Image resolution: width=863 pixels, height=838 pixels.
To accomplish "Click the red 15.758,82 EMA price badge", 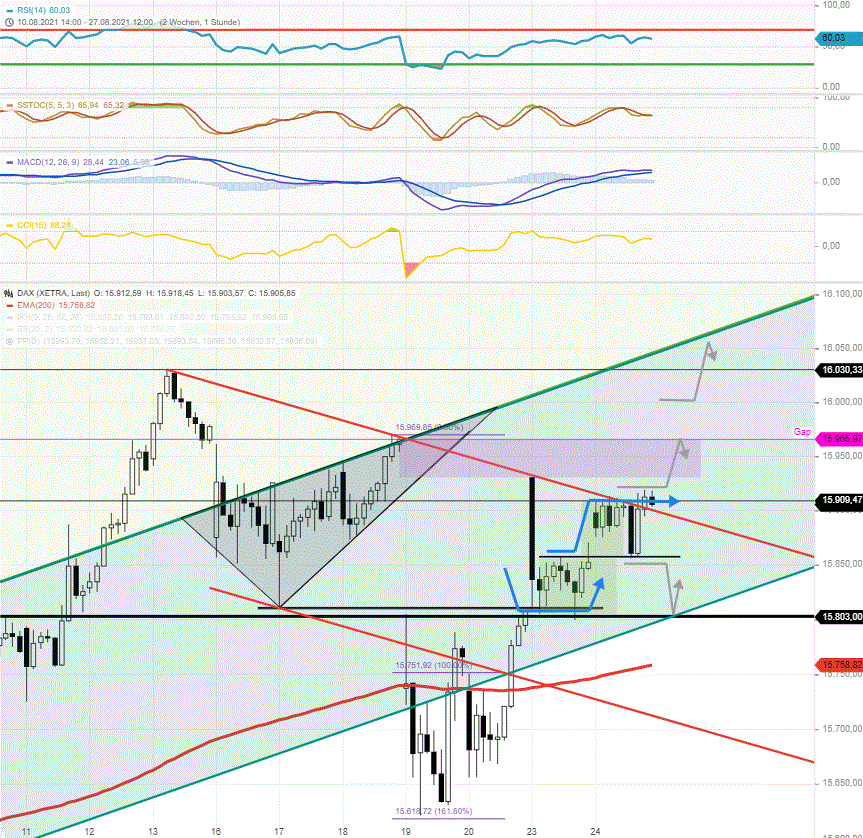I will pos(839,665).
